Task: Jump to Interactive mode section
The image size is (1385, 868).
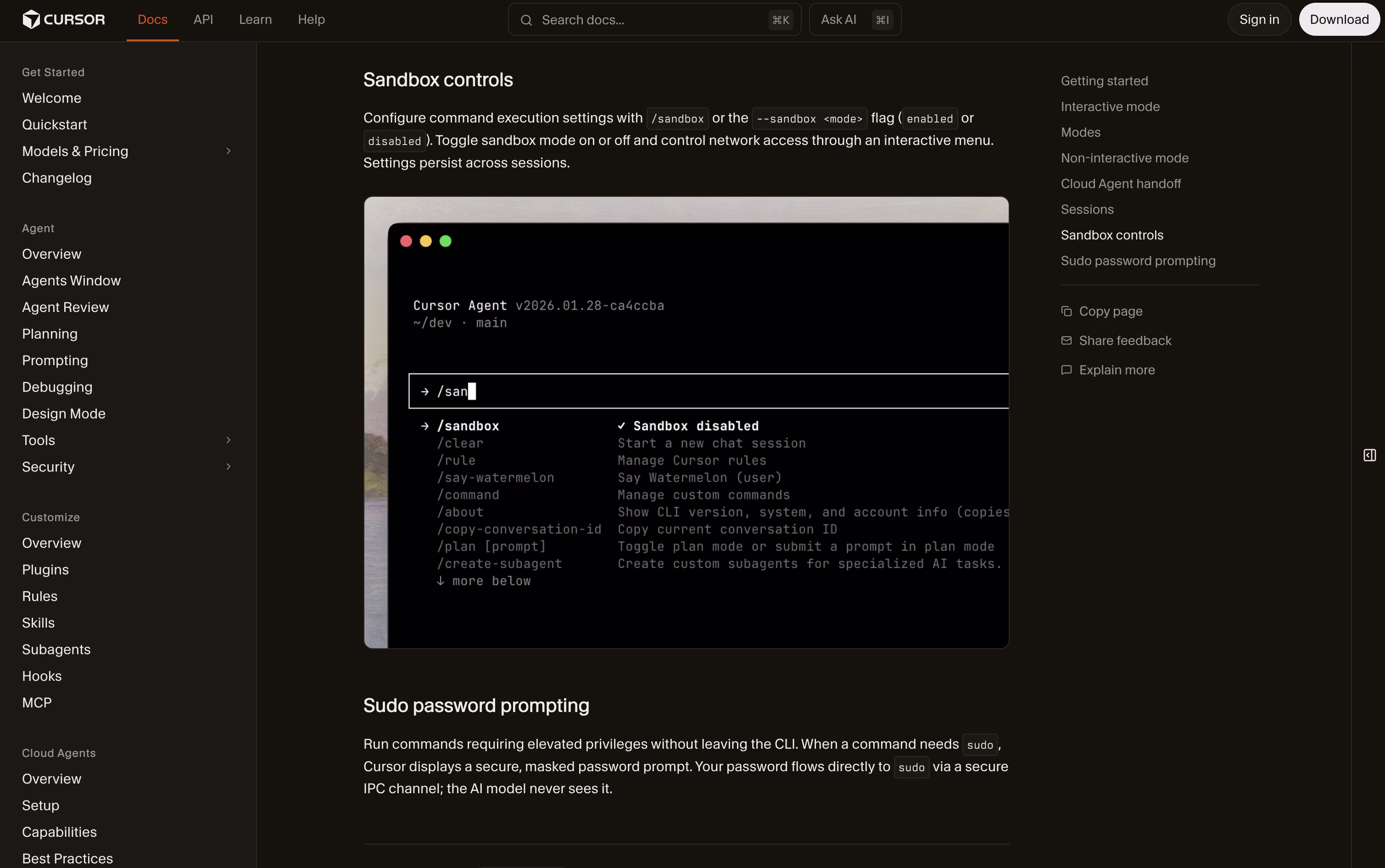Action: point(1110,107)
